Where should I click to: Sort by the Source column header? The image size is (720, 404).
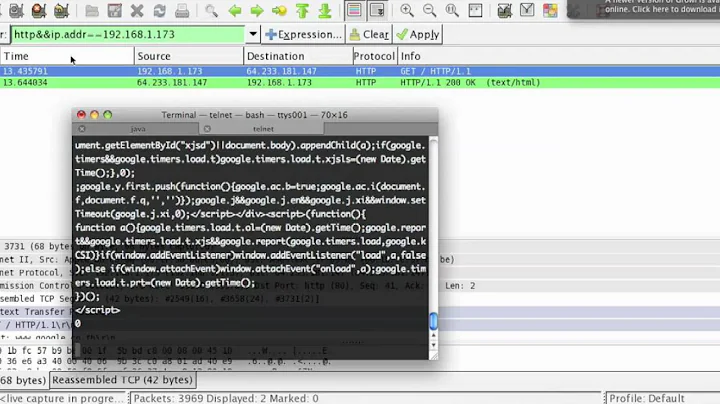(189, 56)
